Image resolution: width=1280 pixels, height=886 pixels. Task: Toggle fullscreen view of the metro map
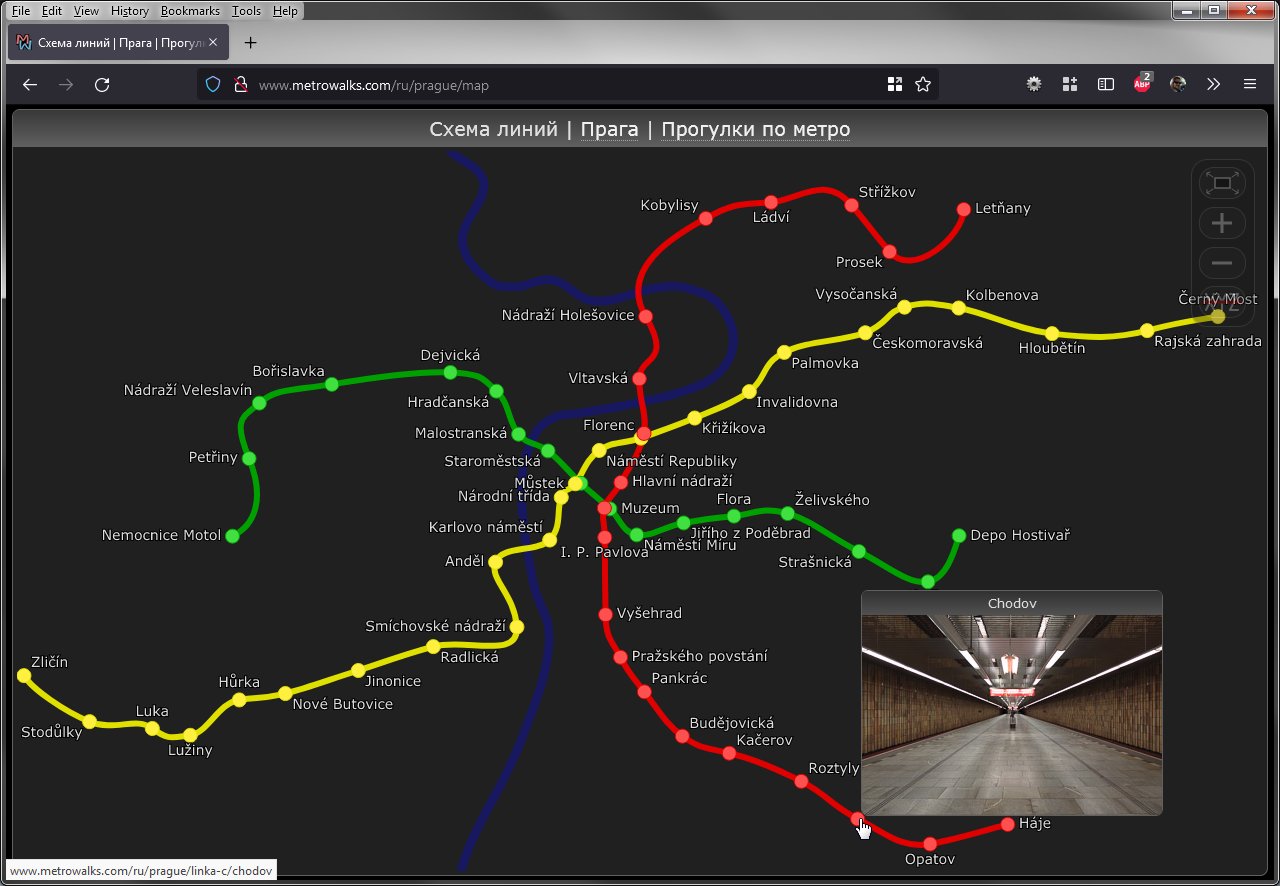[1221, 183]
